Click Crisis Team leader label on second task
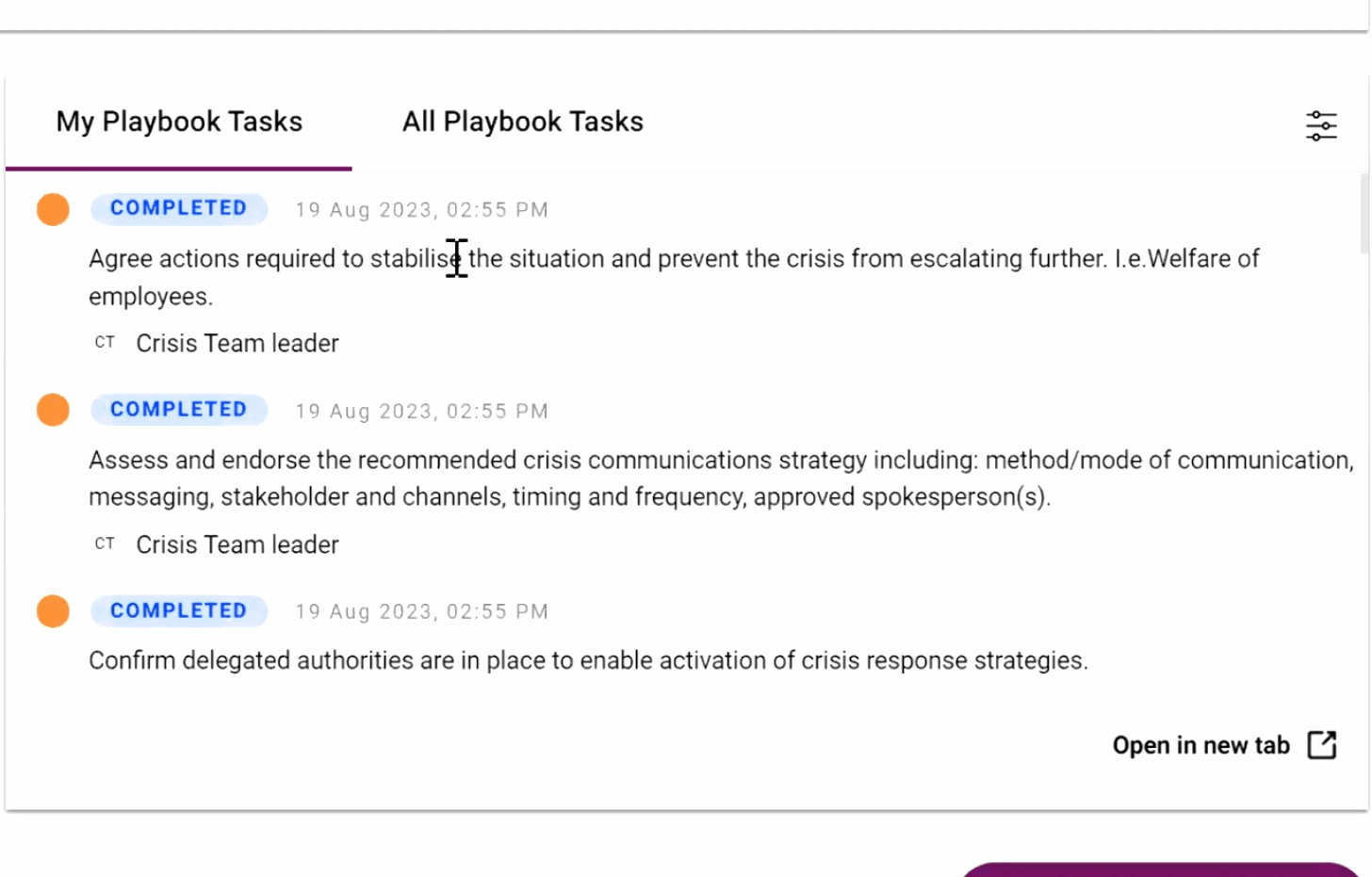The width and height of the screenshot is (1372, 877). pos(237,544)
